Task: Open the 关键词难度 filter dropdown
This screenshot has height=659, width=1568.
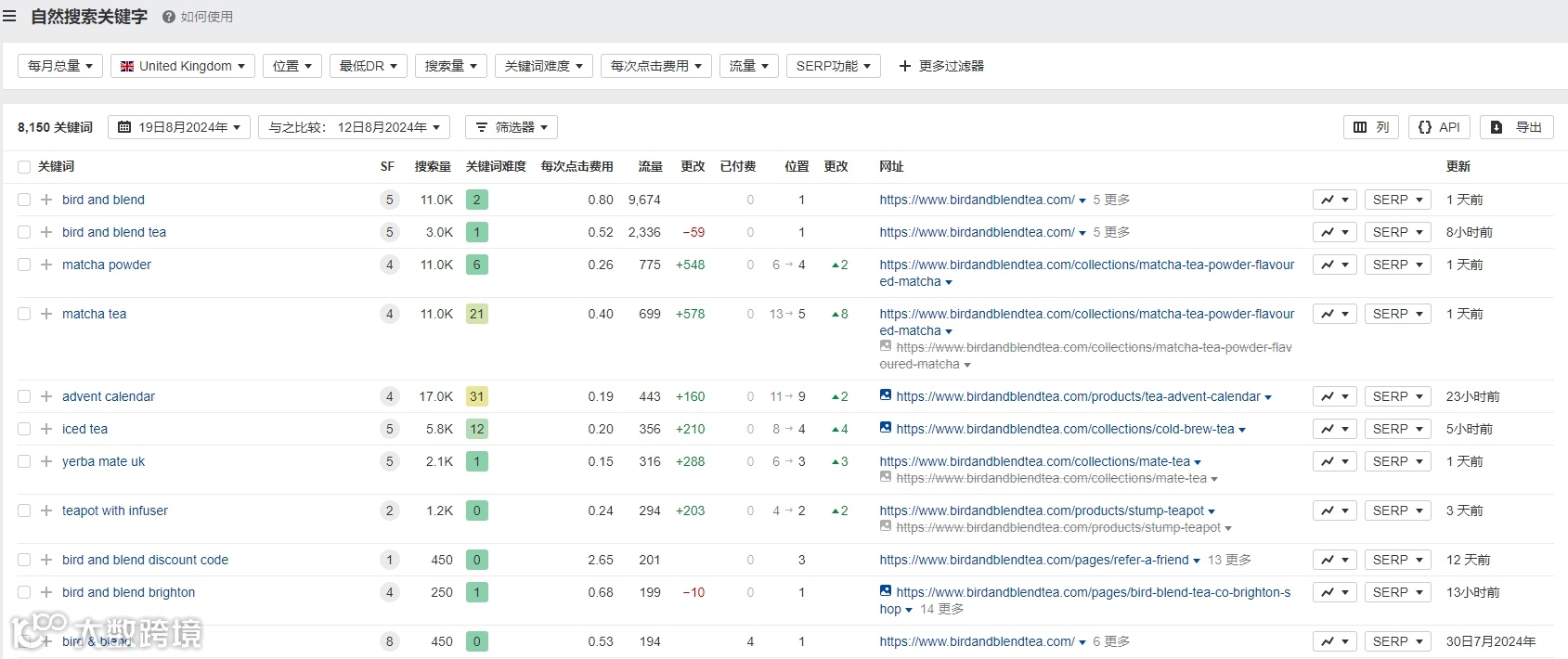Action: point(544,66)
